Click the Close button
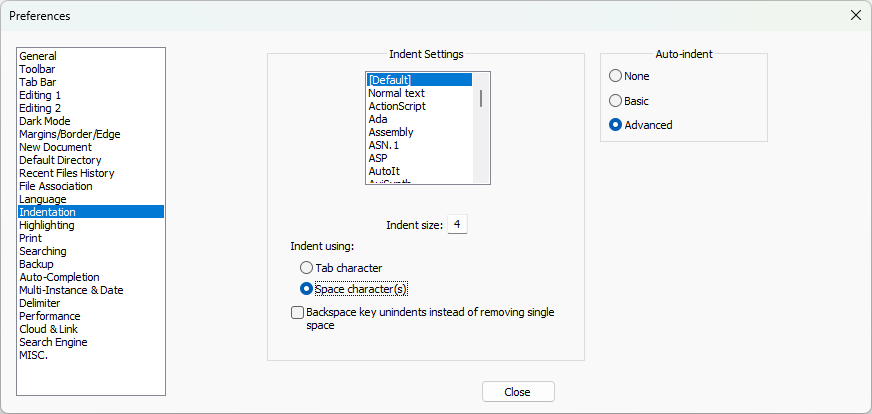Screen dimensions: 872x414 [517, 392]
